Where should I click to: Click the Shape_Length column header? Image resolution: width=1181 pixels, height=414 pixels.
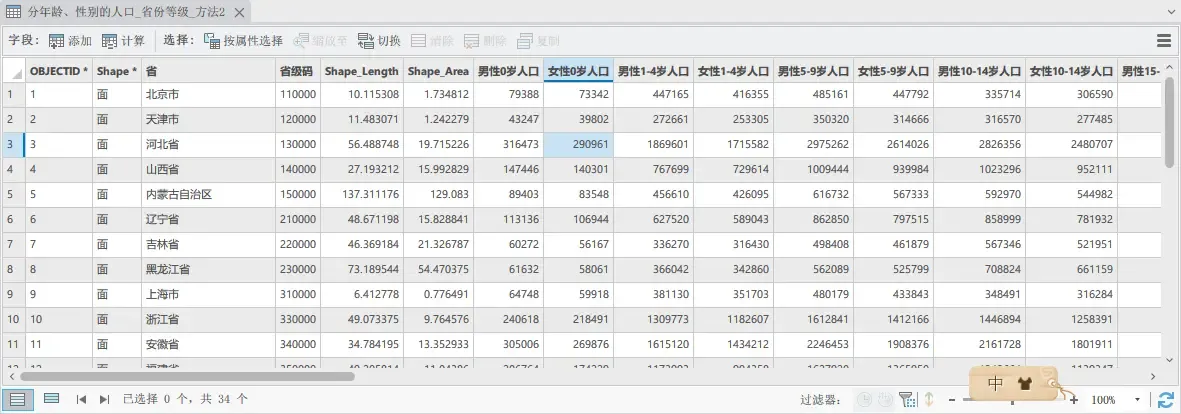tap(362, 72)
